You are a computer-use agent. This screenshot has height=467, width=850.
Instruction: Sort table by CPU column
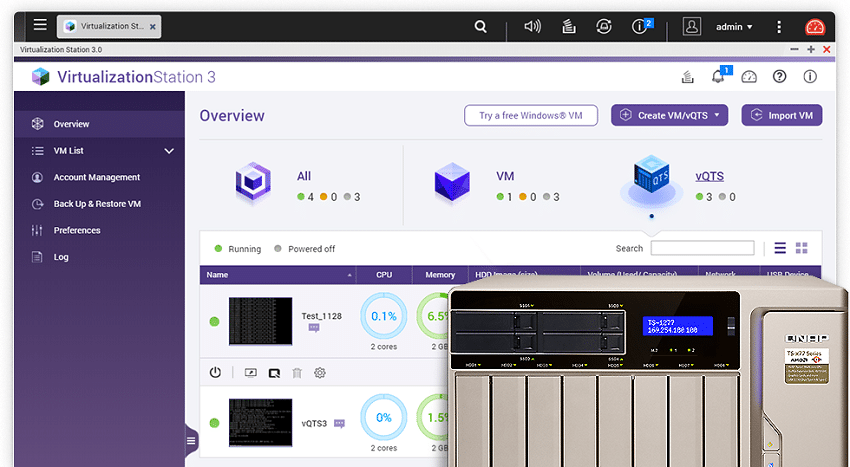pos(384,275)
